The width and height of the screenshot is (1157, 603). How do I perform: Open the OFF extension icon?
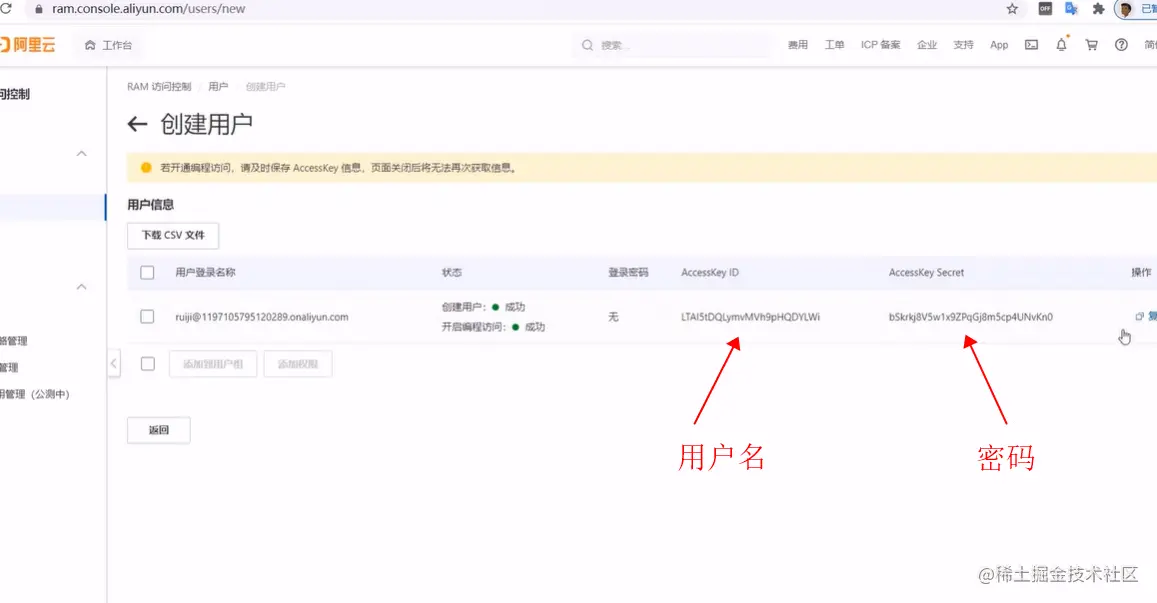click(x=1045, y=9)
